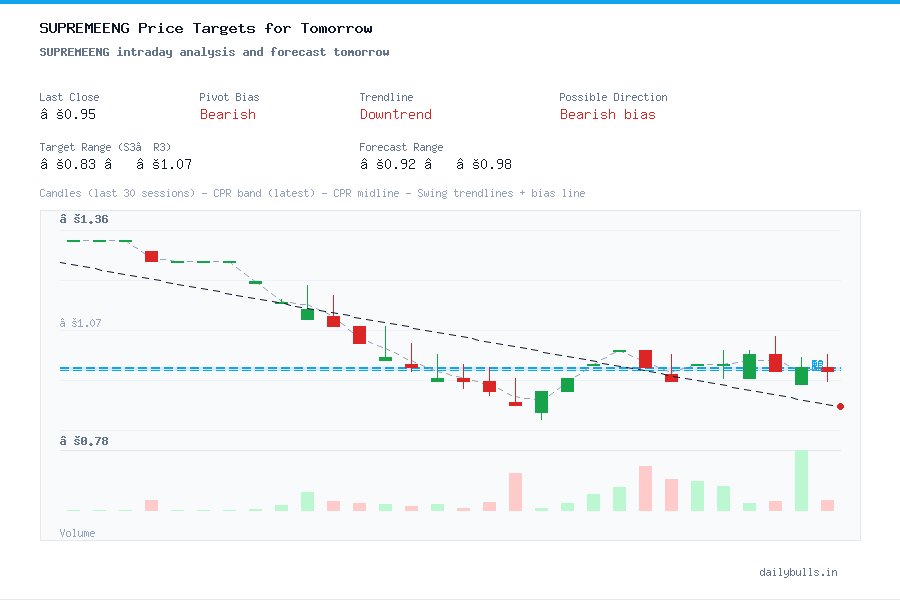Image resolution: width=900 pixels, height=600 pixels.
Task: Select the rightmost red candle
Action: 828,369
